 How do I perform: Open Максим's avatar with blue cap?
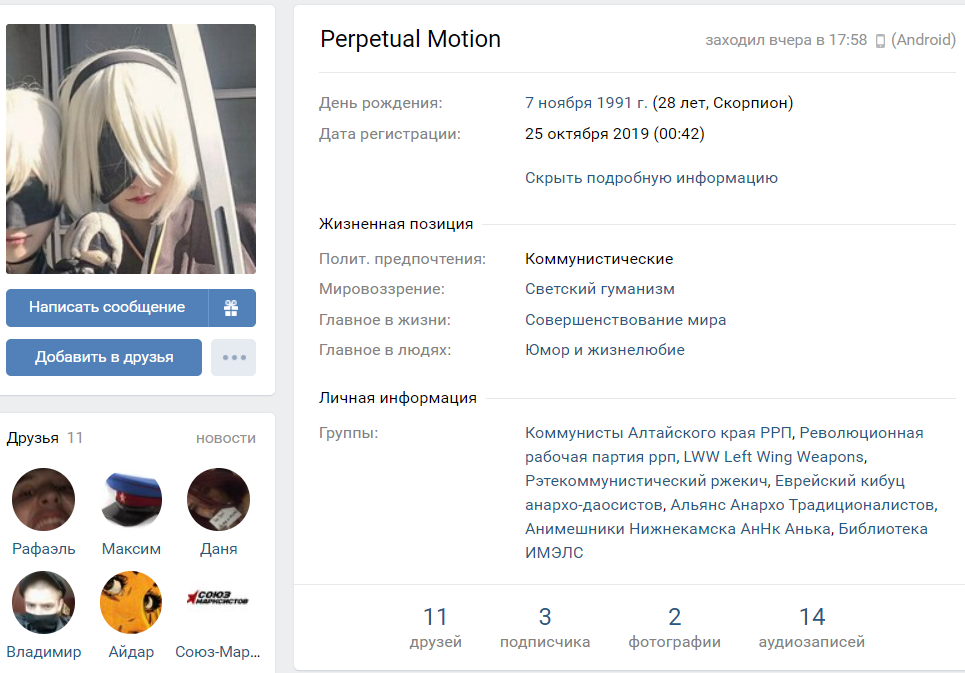click(131, 500)
